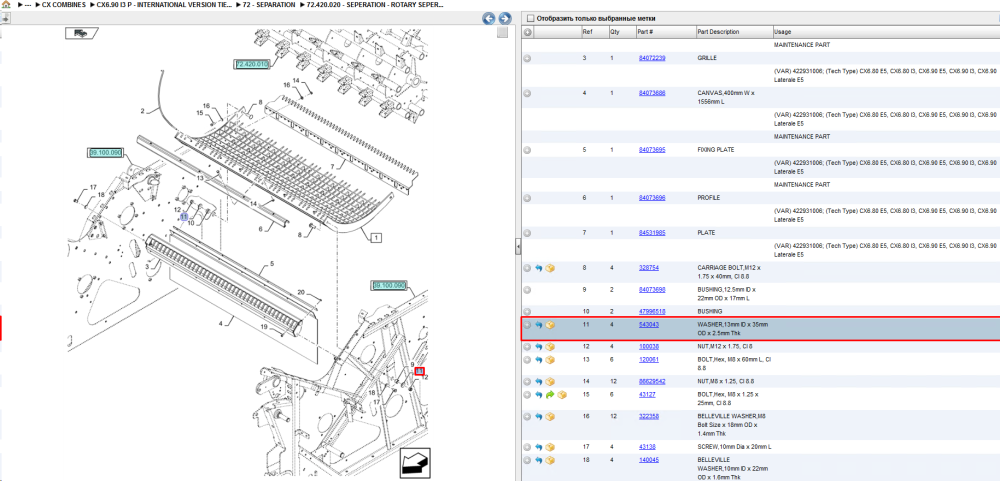Open part number link 84073686
The height and width of the screenshot is (481, 1000).
pyautogui.click(x=652, y=93)
